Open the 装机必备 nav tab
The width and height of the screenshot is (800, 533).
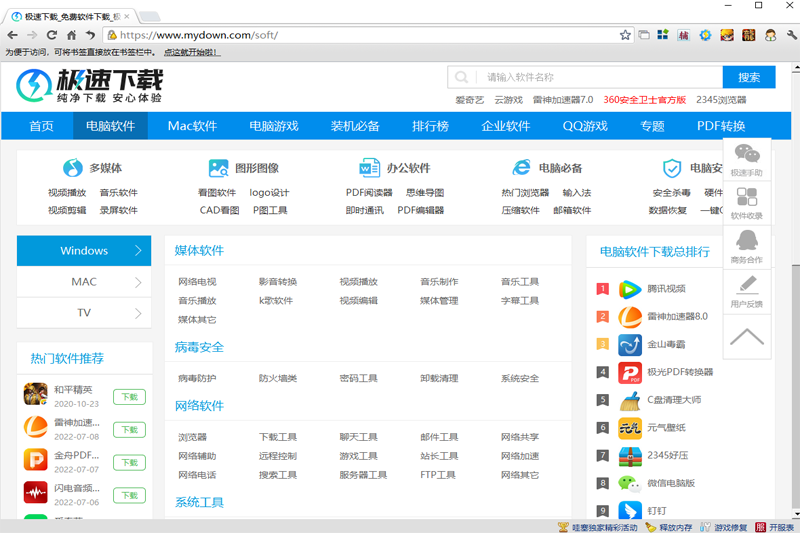[x=355, y=126]
